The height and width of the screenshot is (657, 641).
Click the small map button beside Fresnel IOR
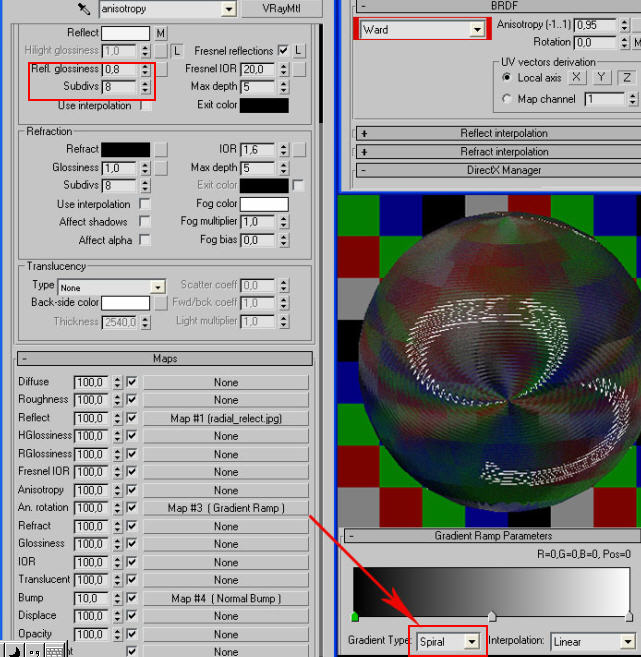[300, 70]
